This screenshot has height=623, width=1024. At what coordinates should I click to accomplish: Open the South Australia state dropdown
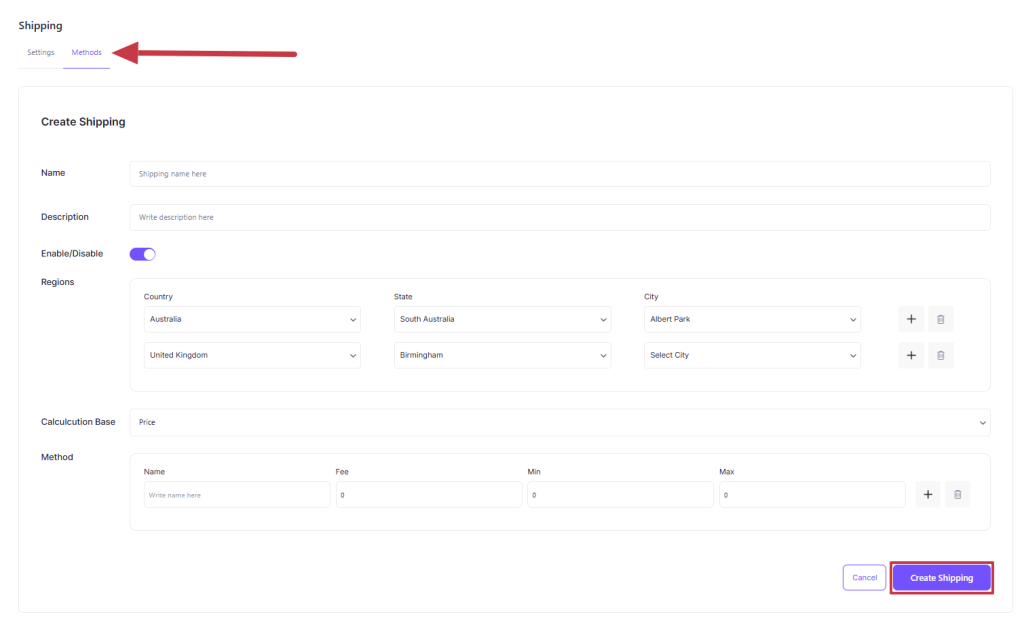502,319
